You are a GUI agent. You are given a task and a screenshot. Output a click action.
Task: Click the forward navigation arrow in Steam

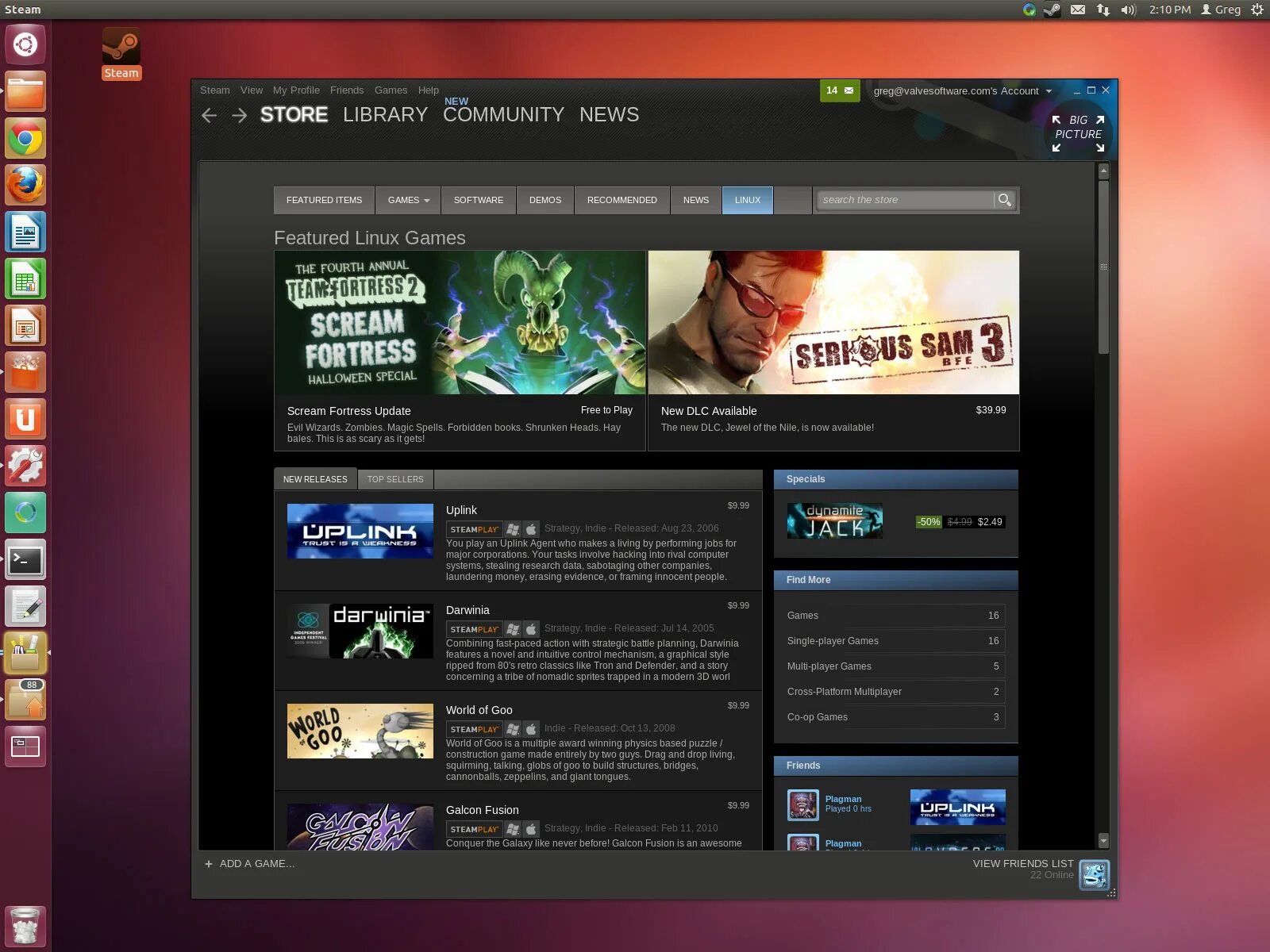[237, 115]
